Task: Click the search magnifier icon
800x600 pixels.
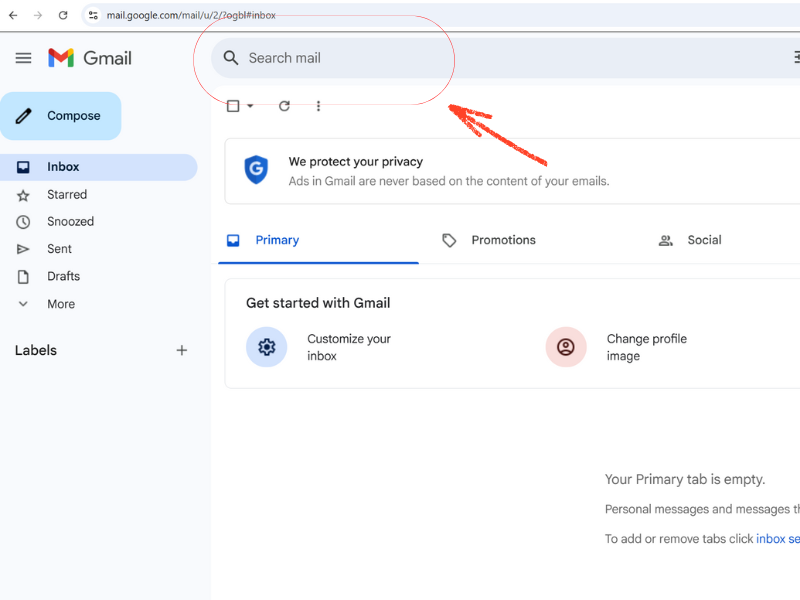Action: (231, 58)
